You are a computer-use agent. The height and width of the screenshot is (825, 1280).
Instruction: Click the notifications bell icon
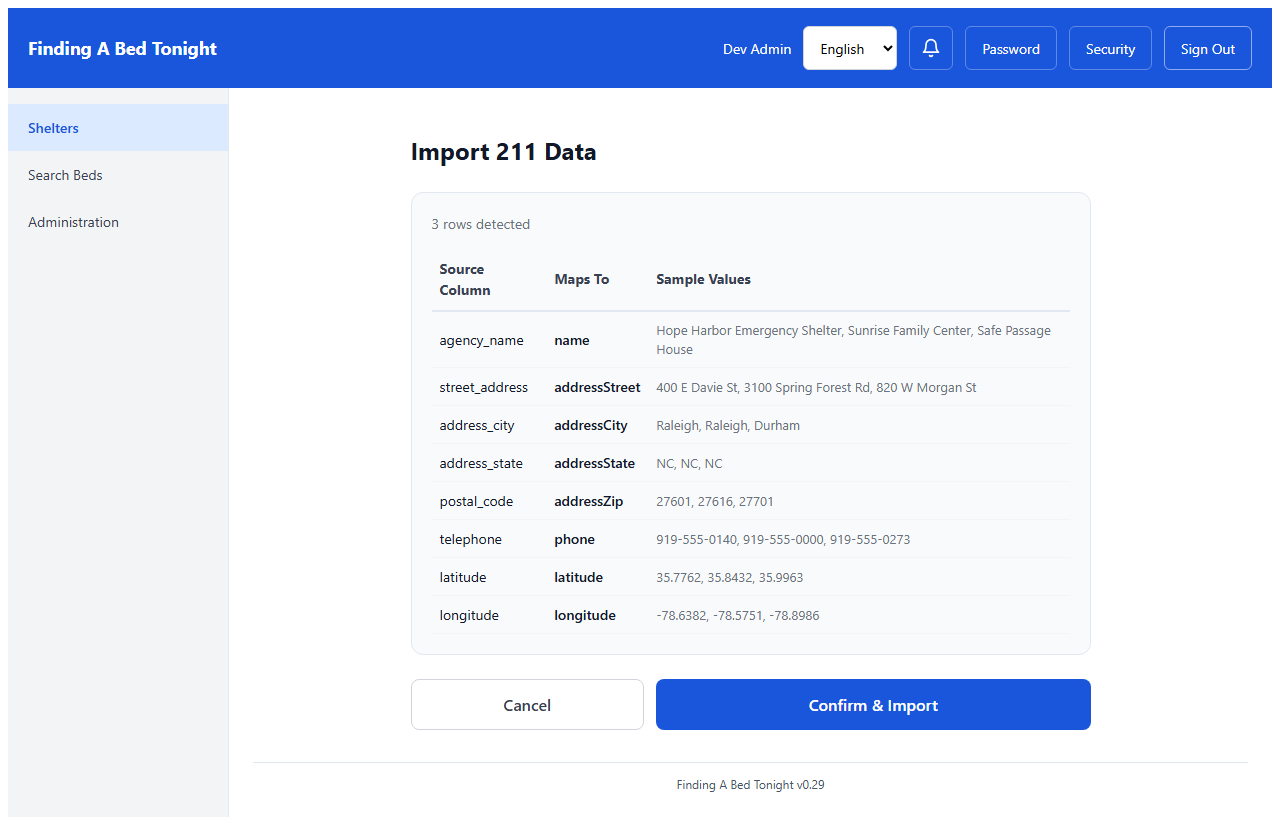pyautogui.click(x=930, y=48)
